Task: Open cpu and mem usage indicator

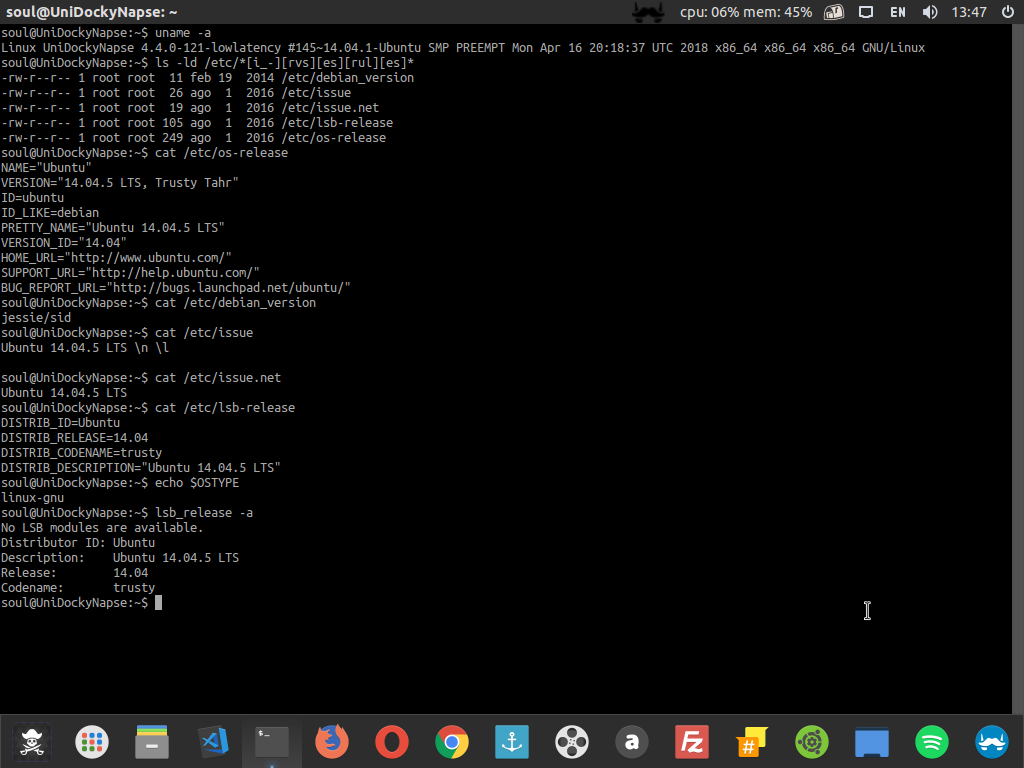Action: pos(746,12)
